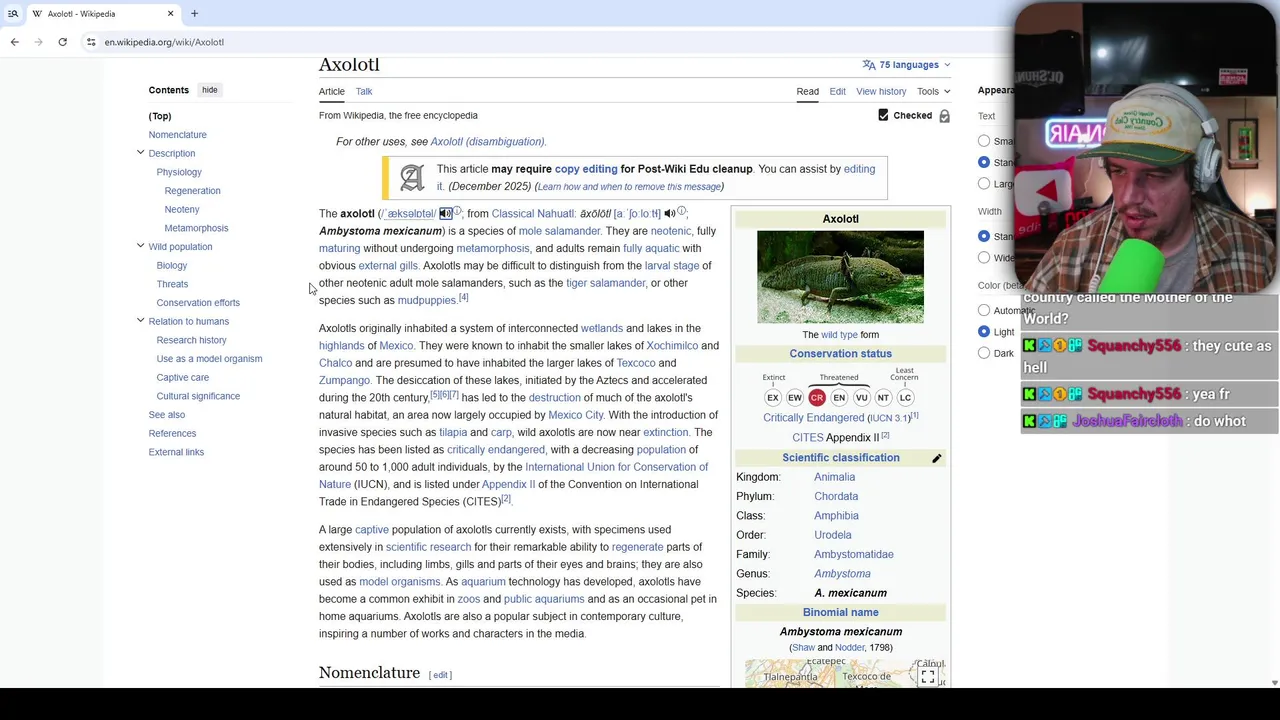Collapse the Wild population contents section
The width and height of the screenshot is (1280, 720).
[141, 246]
